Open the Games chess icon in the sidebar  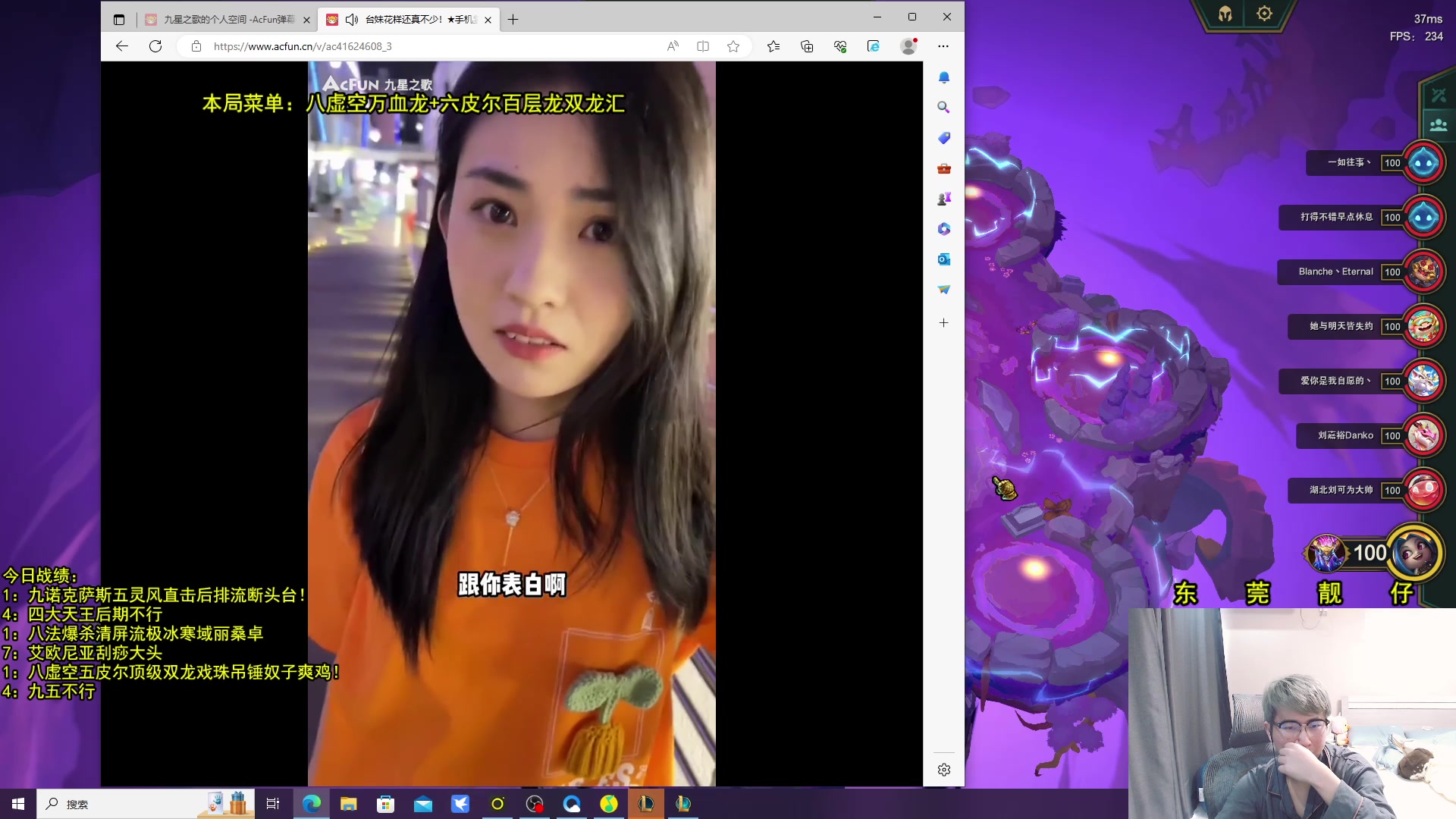click(x=943, y=199)
